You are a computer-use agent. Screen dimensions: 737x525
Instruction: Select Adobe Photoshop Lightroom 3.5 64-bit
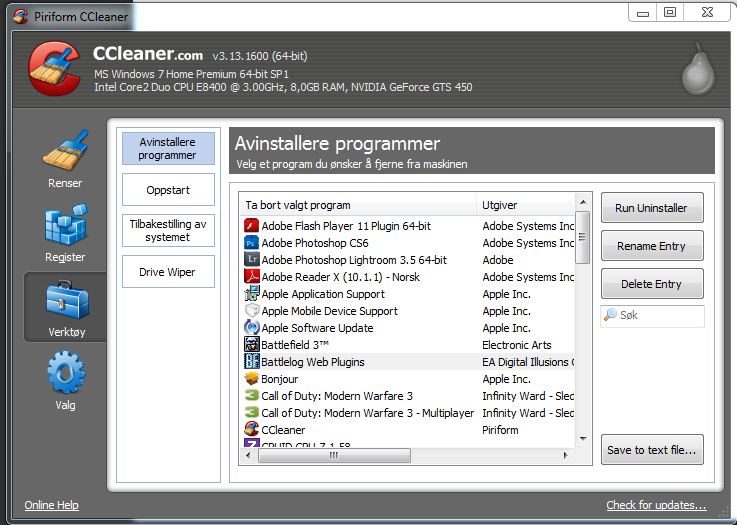[354, 259]
